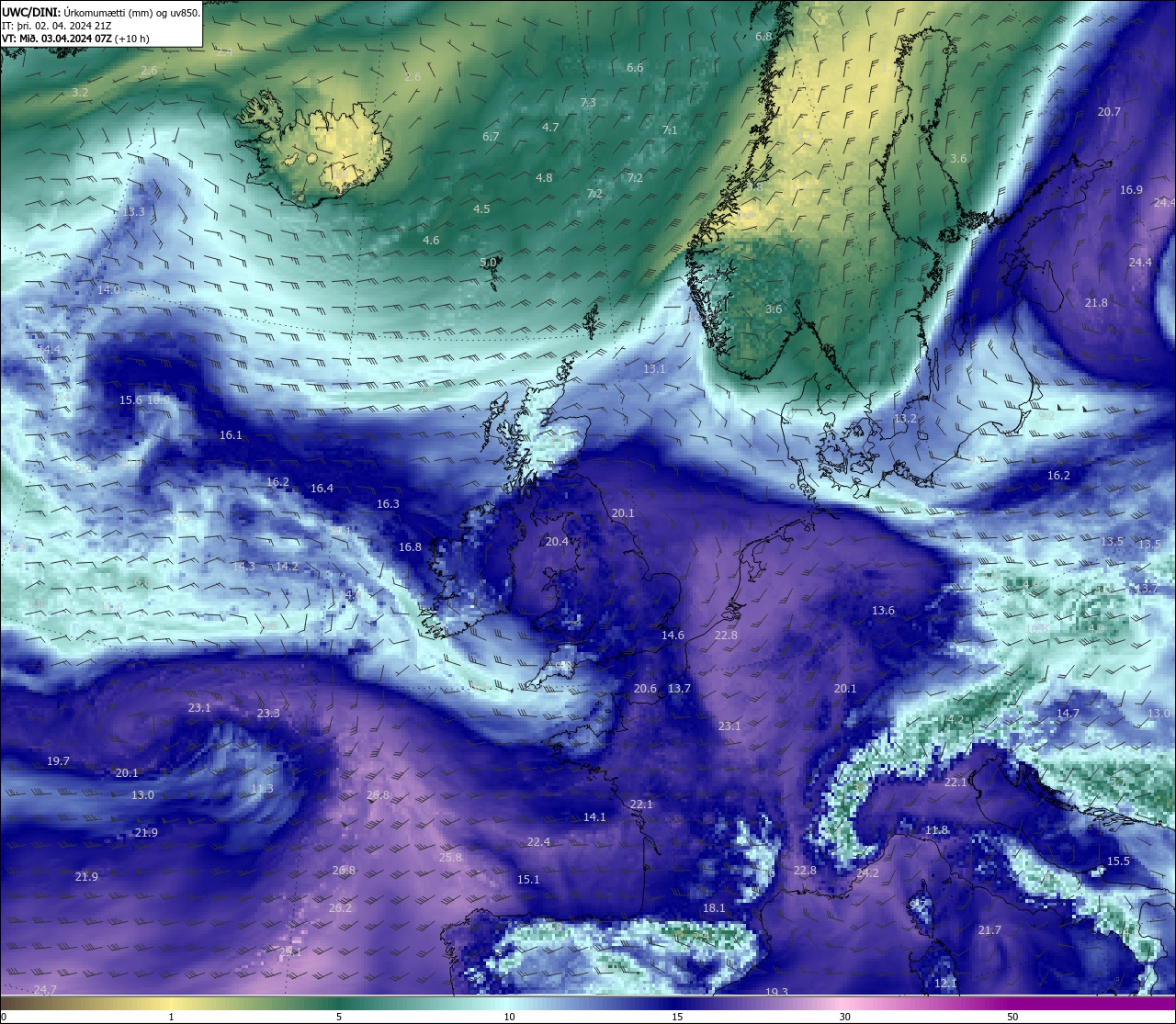Click the color scale label '30'
This screenshot has height=1024, width=1176.
844,1017
